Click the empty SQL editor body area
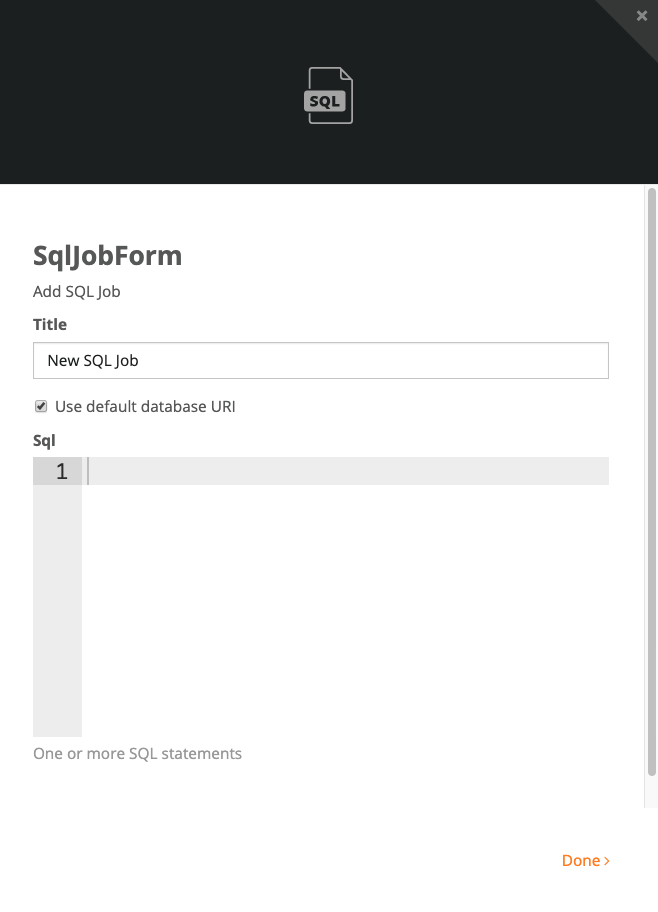 pos(340,610)
